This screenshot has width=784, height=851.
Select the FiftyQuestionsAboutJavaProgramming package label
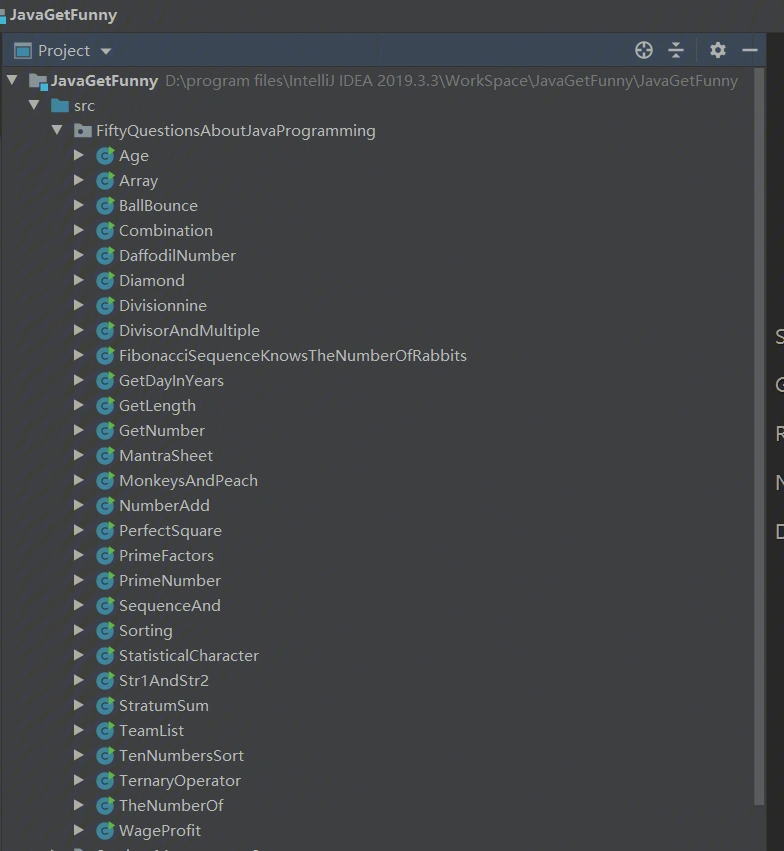(x=235, y=131)
